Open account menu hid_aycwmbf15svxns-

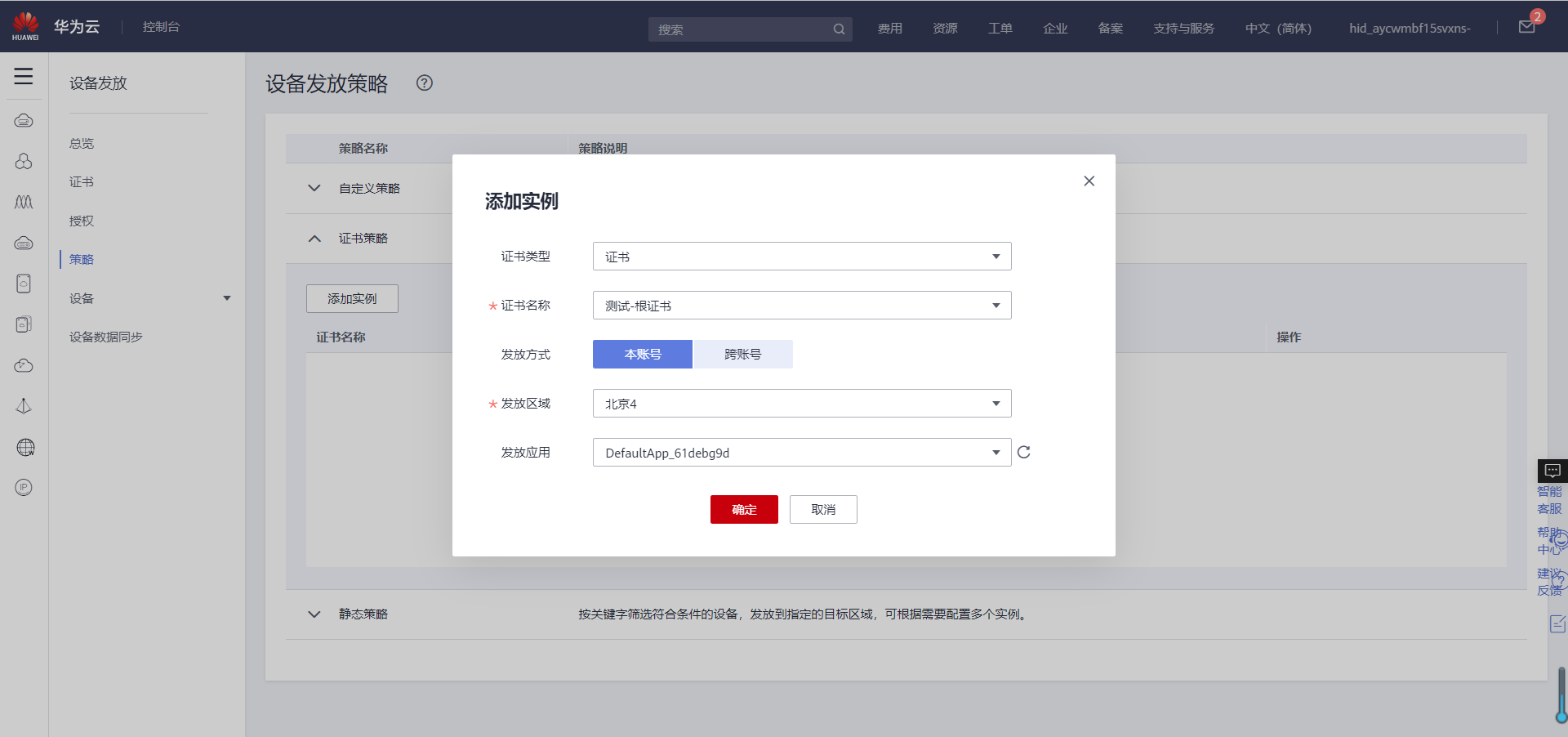point(1410,28)
